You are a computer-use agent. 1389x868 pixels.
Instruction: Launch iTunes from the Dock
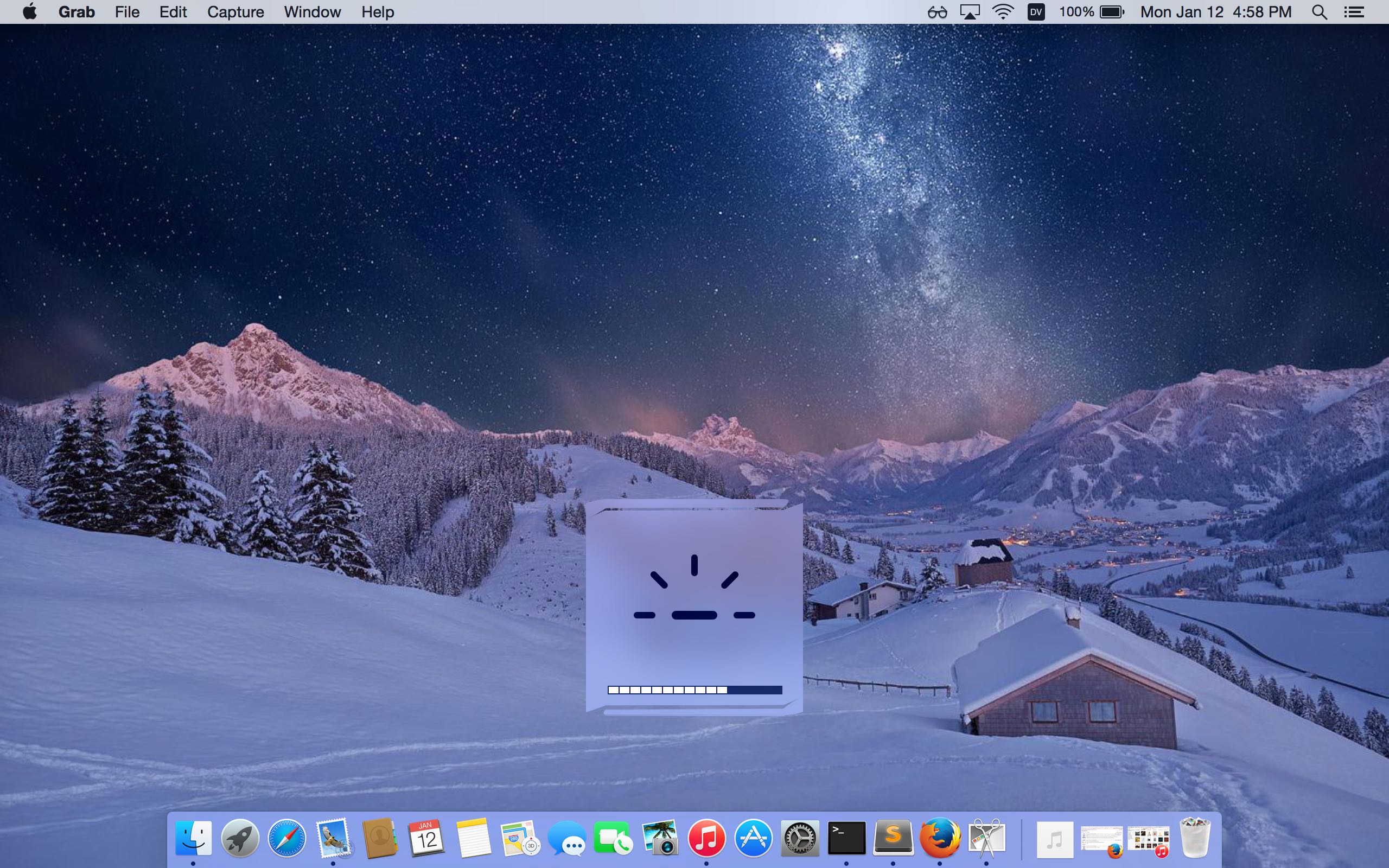(706, 838)
